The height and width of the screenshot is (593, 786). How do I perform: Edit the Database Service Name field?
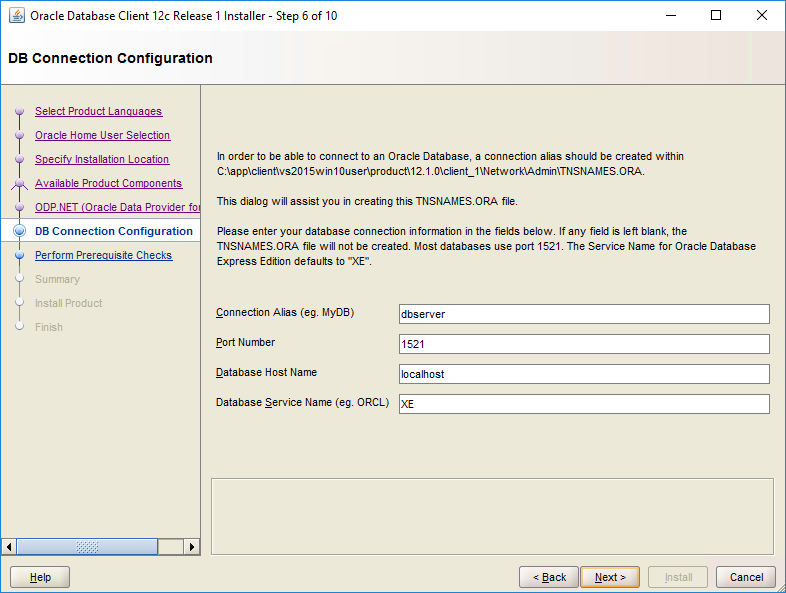(584, 404)
